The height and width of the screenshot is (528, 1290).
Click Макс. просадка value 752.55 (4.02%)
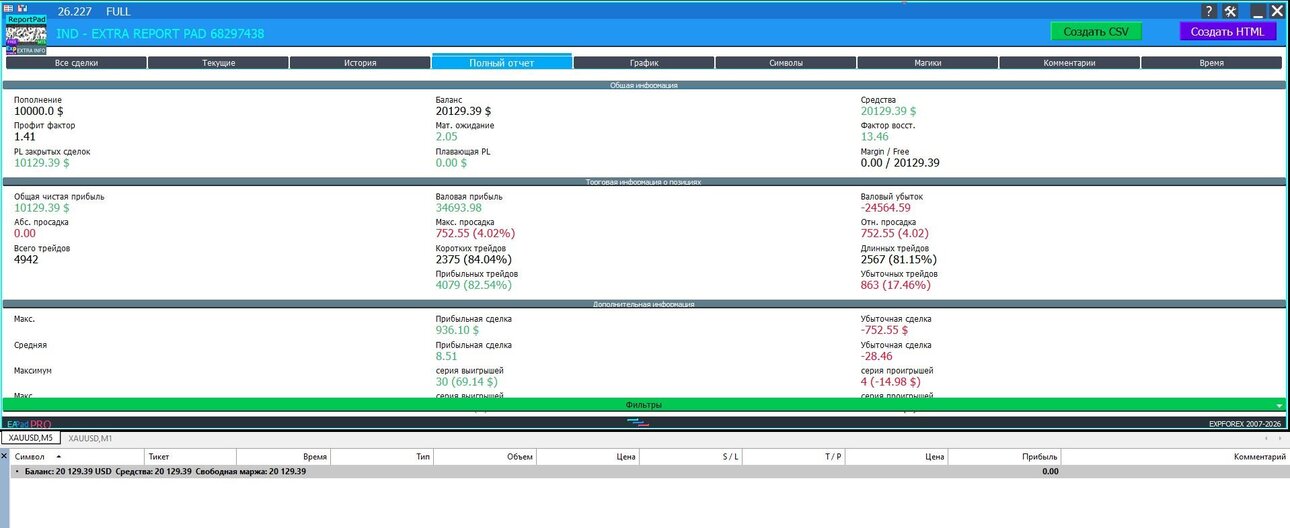(x=475, y=234)
